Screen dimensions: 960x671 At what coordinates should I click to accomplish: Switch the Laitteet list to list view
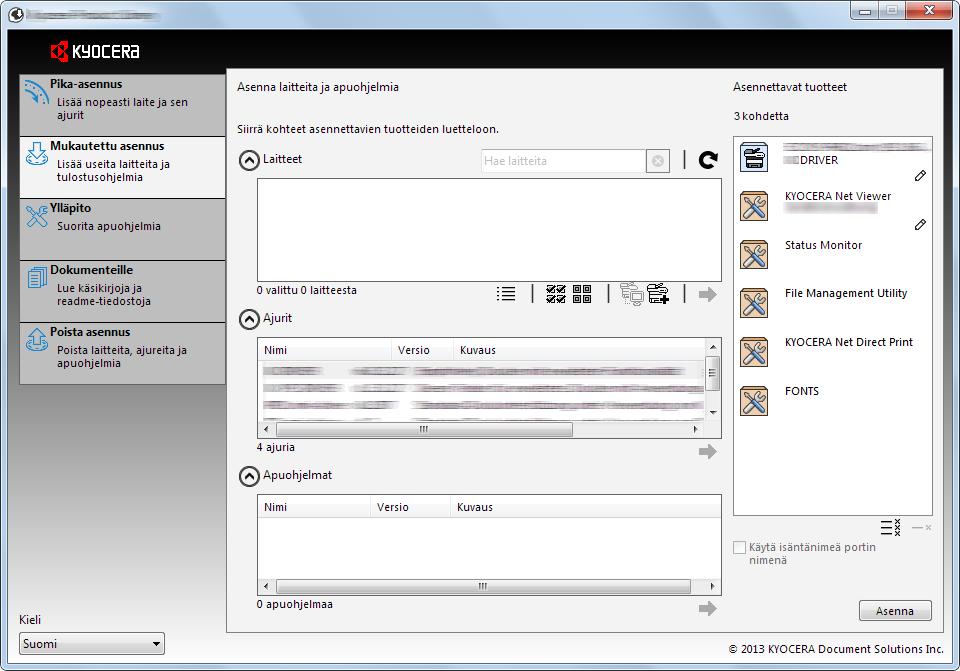click(506, 294)
